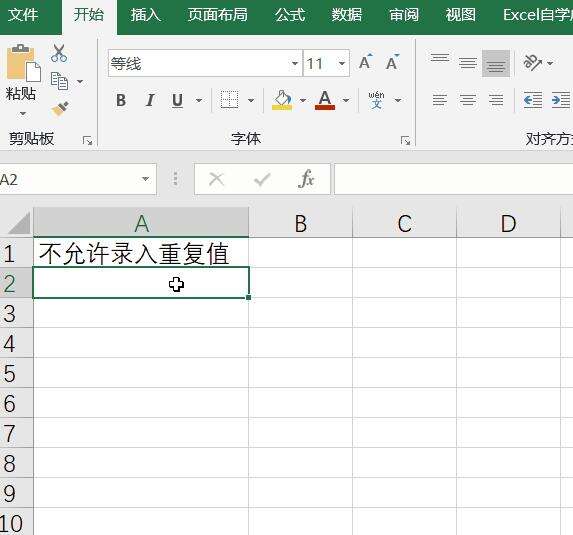
Task: Open the 数据 ribbon tab
Action: 347,15
